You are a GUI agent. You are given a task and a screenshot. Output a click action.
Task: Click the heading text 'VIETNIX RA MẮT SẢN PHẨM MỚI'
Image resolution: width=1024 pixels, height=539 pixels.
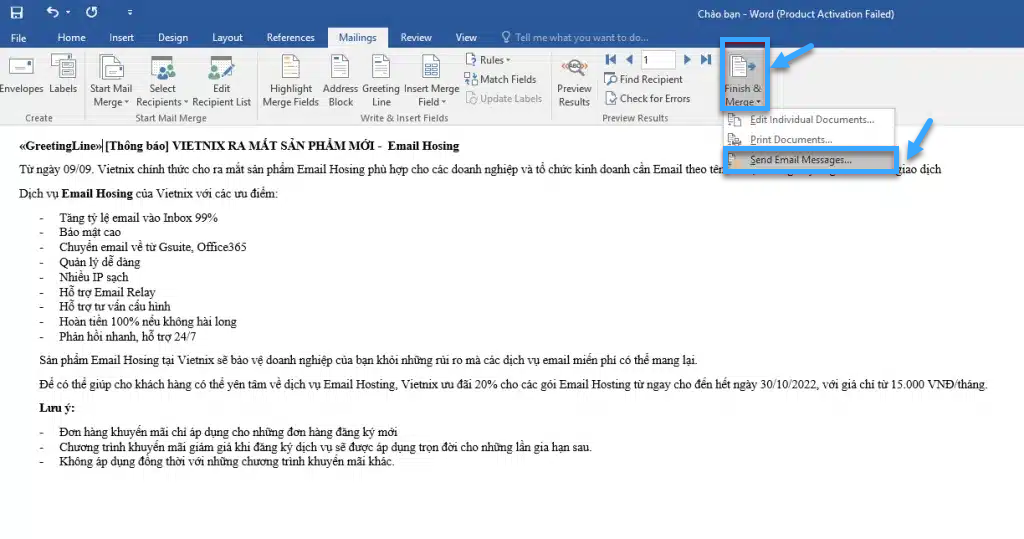click(273, 146)
